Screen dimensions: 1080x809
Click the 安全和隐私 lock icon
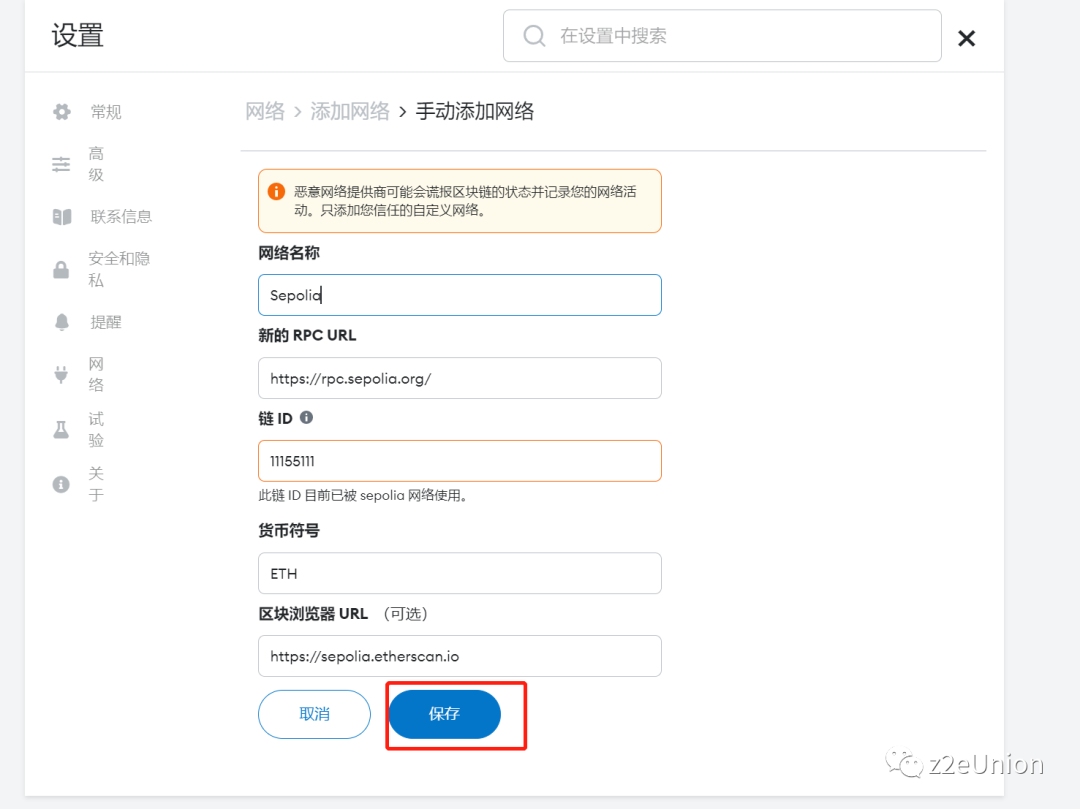pyautogui.click(x=63, y=268)
